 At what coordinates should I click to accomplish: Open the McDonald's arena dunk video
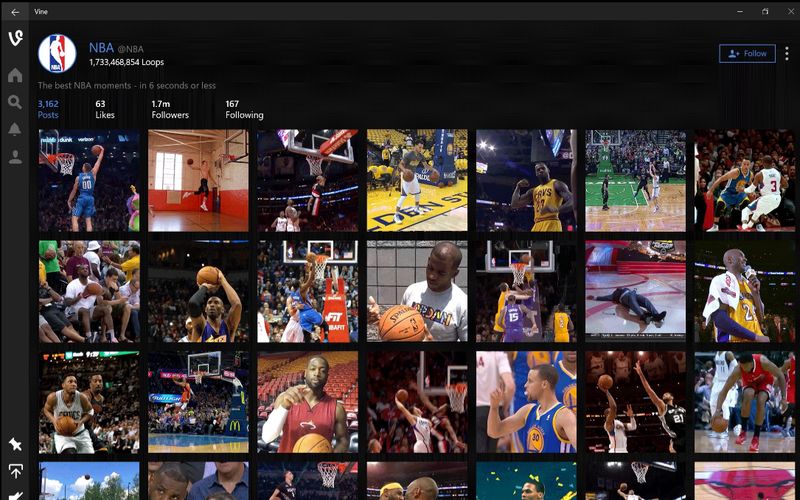point(198,402)
